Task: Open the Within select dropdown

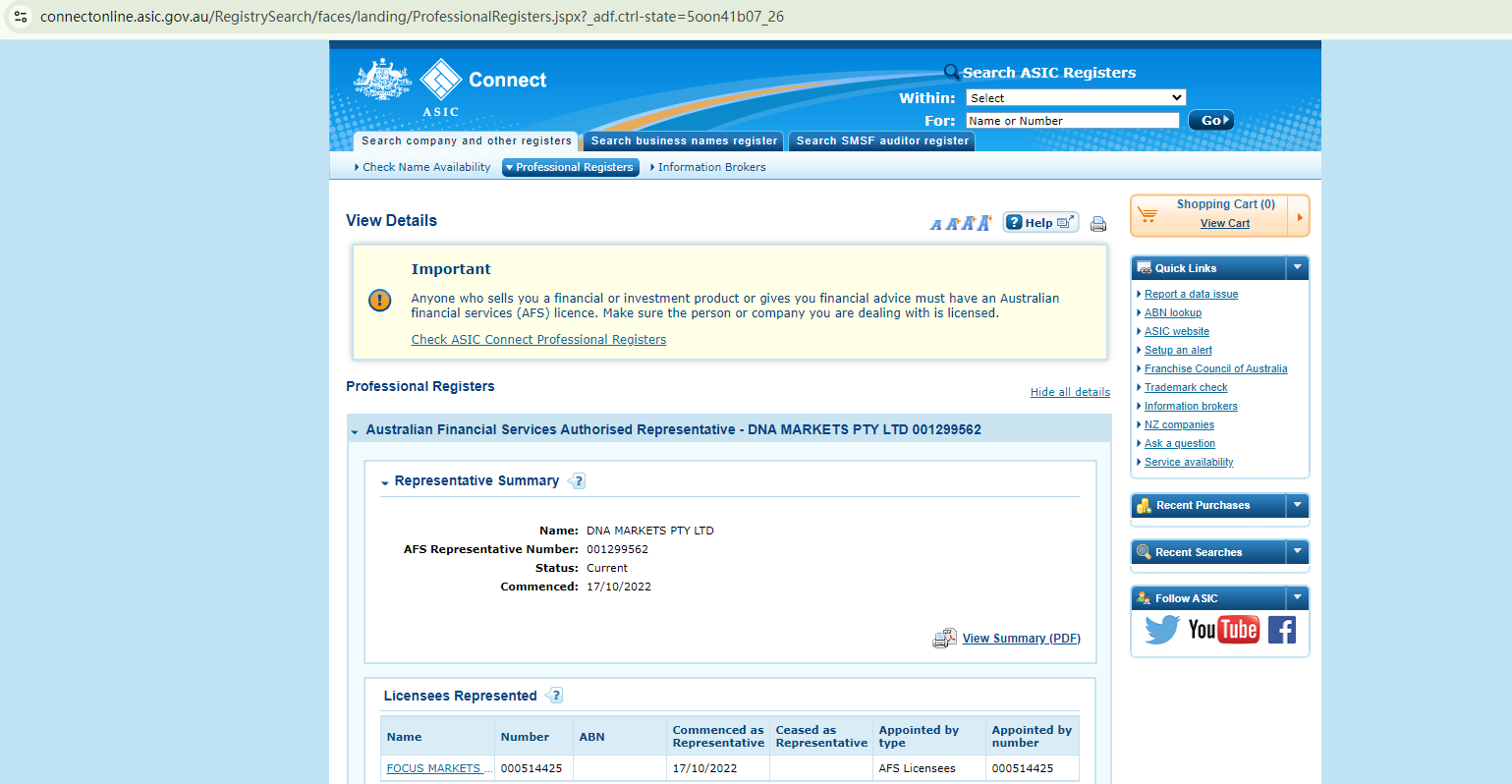Action: [1076, 97]
